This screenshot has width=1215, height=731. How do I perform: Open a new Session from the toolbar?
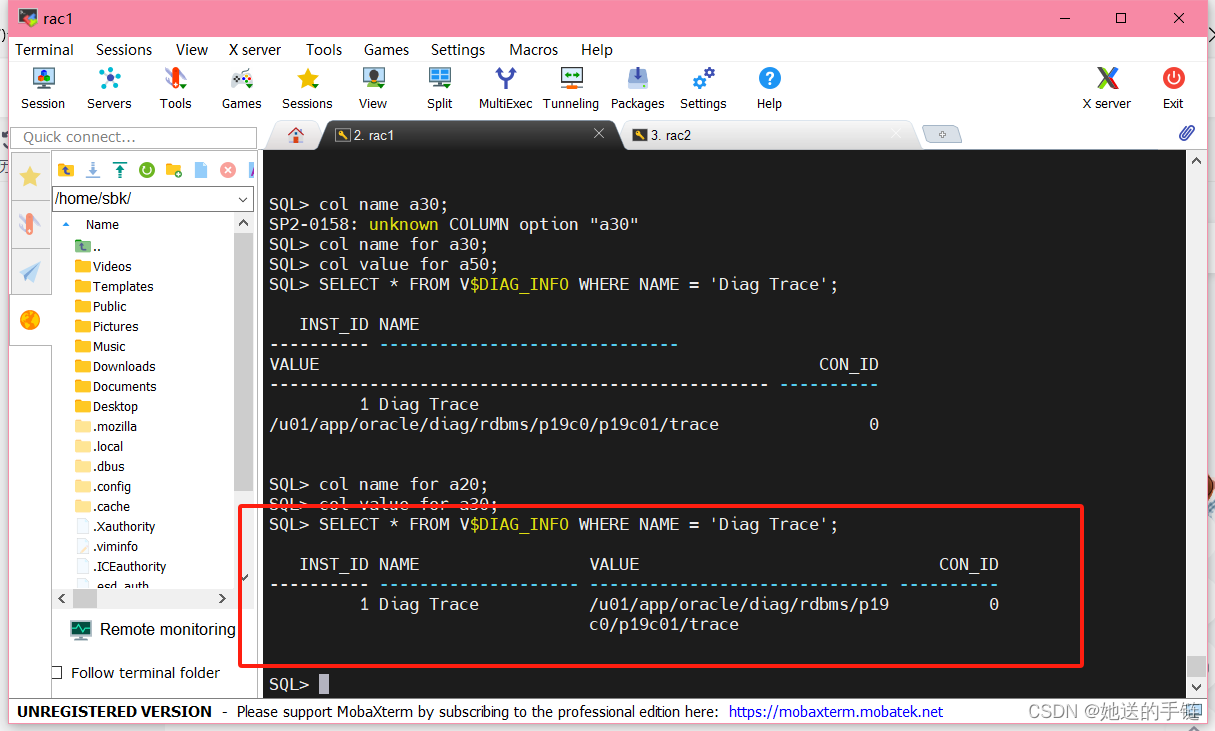(x=43, y=88)
